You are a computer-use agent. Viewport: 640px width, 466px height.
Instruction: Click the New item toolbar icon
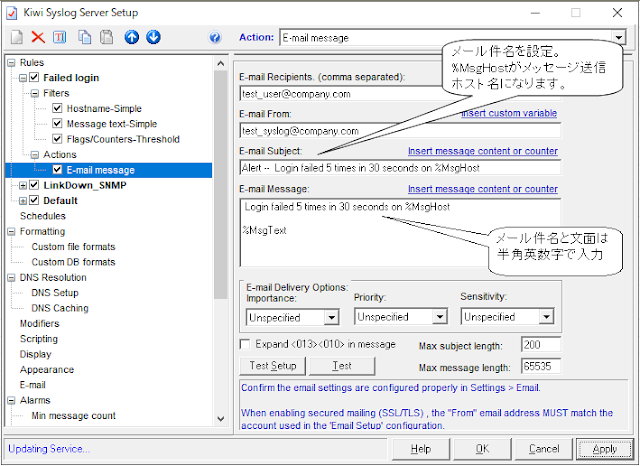point(17,38)
